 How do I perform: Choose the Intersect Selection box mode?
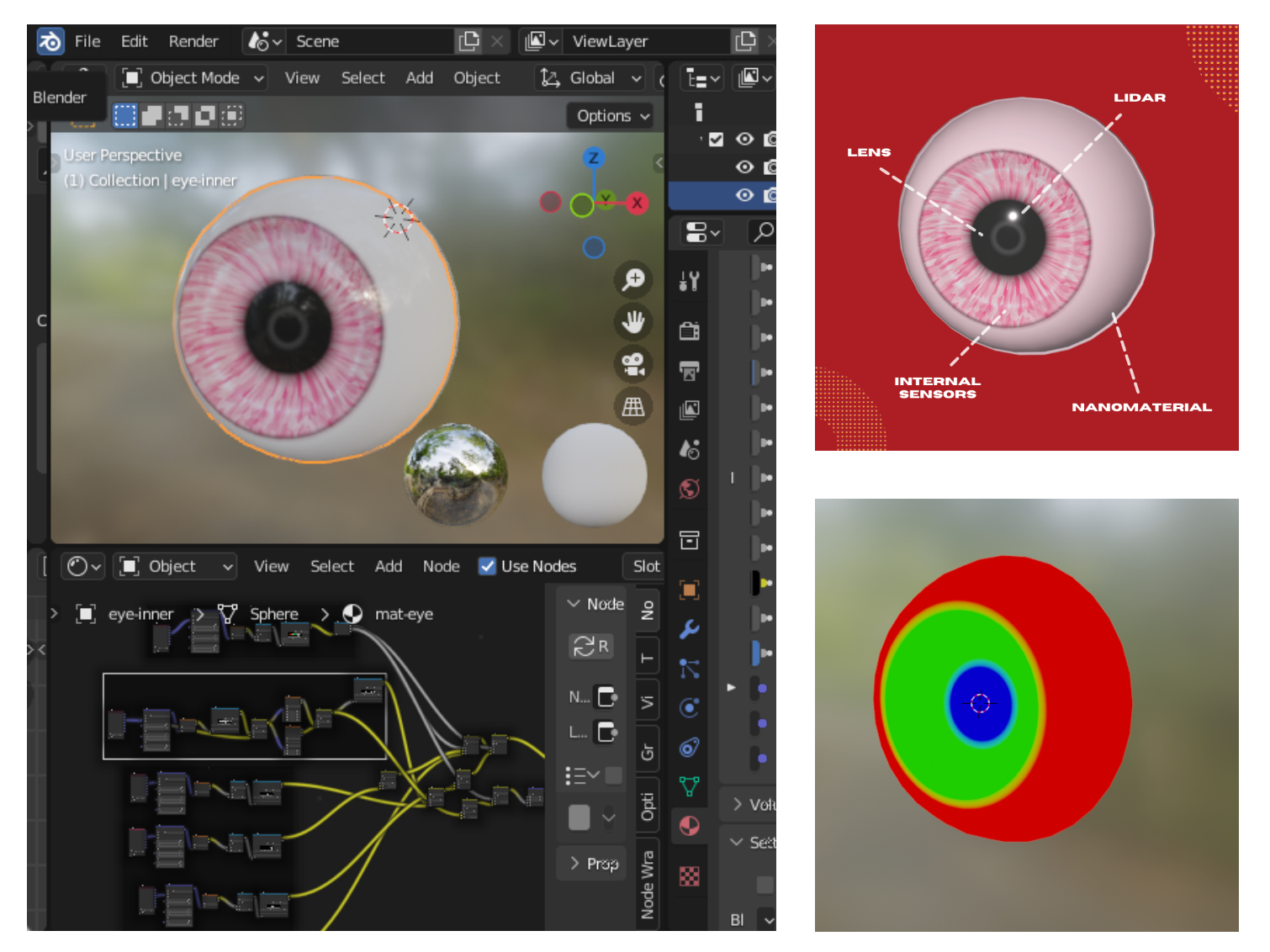coord(232,115)
